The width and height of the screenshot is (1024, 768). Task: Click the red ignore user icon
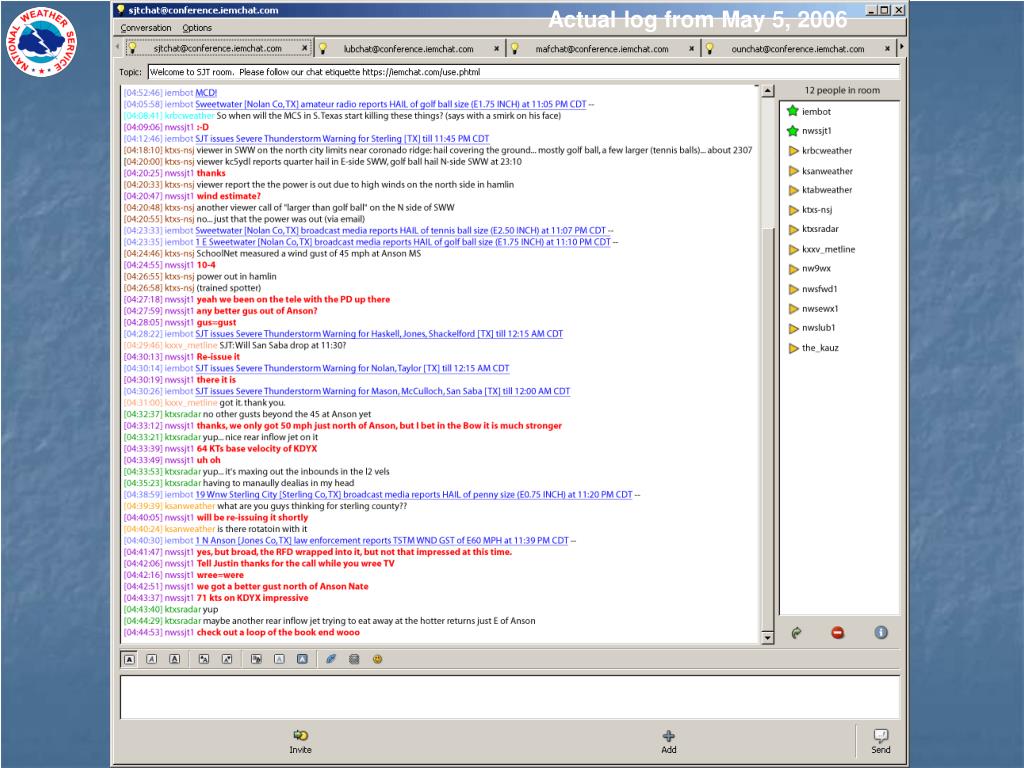[837, 632]
